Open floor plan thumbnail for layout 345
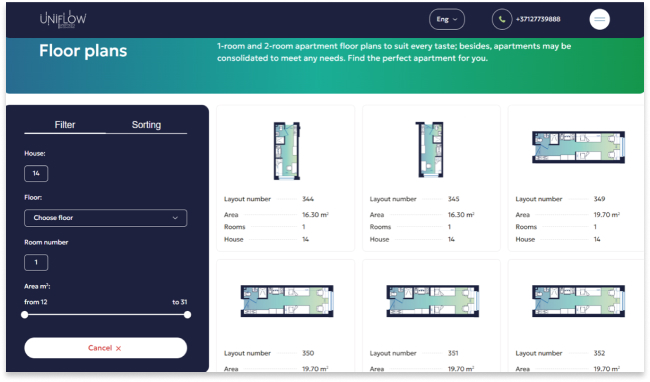 (x=430, y=150)
